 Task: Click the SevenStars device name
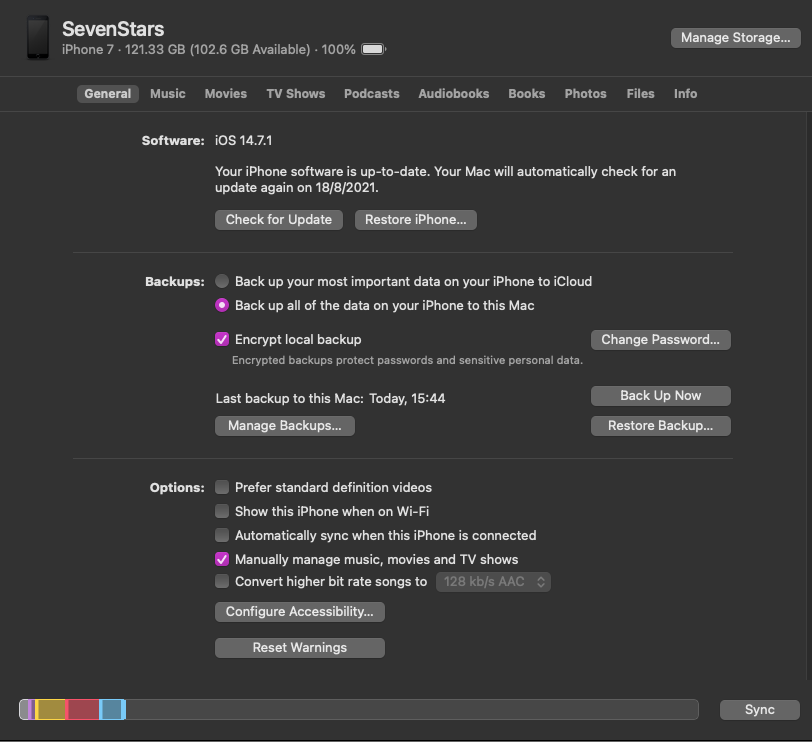[x=113, y=29]
